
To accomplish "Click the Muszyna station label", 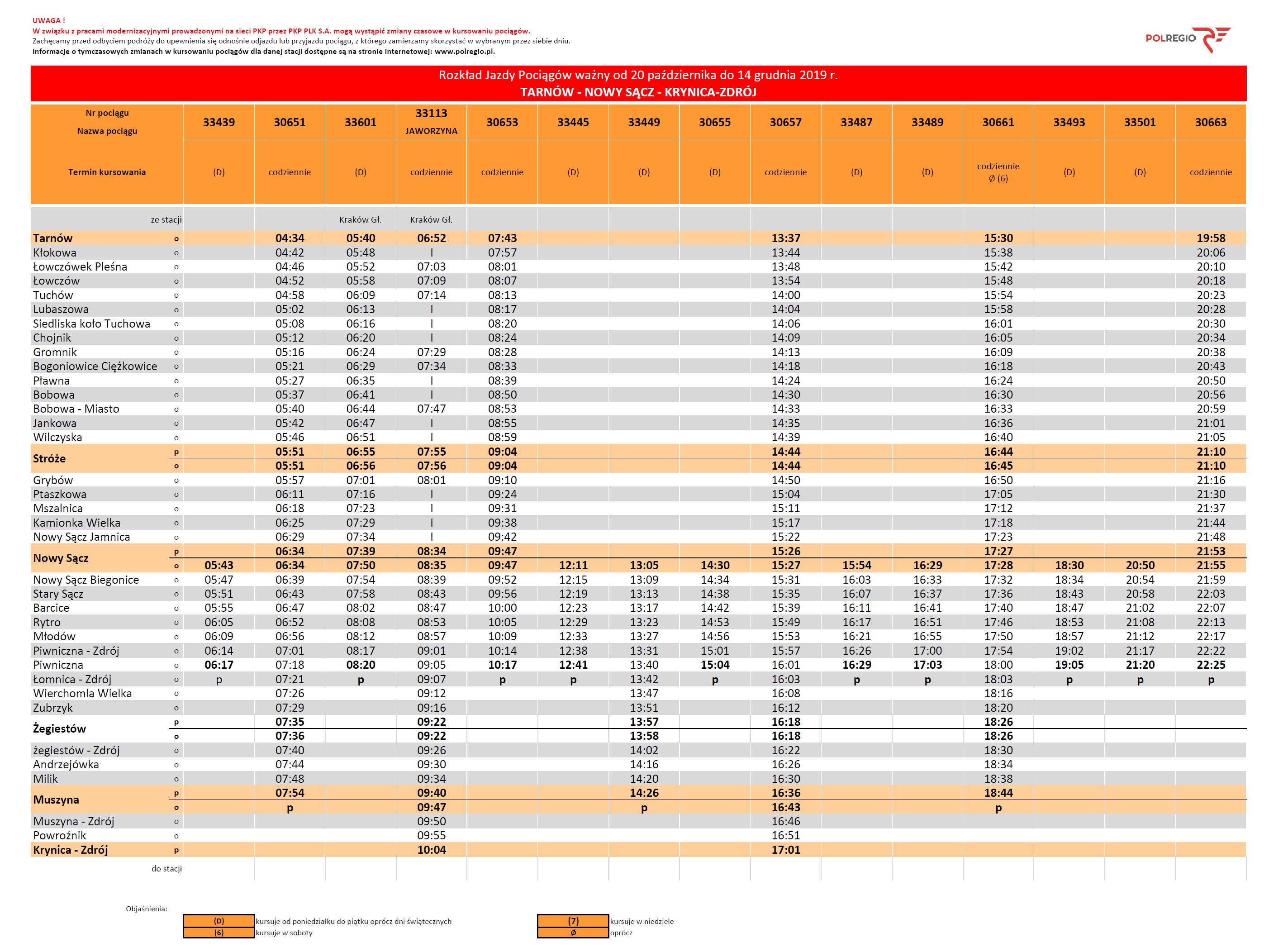I will click(56, 799).
